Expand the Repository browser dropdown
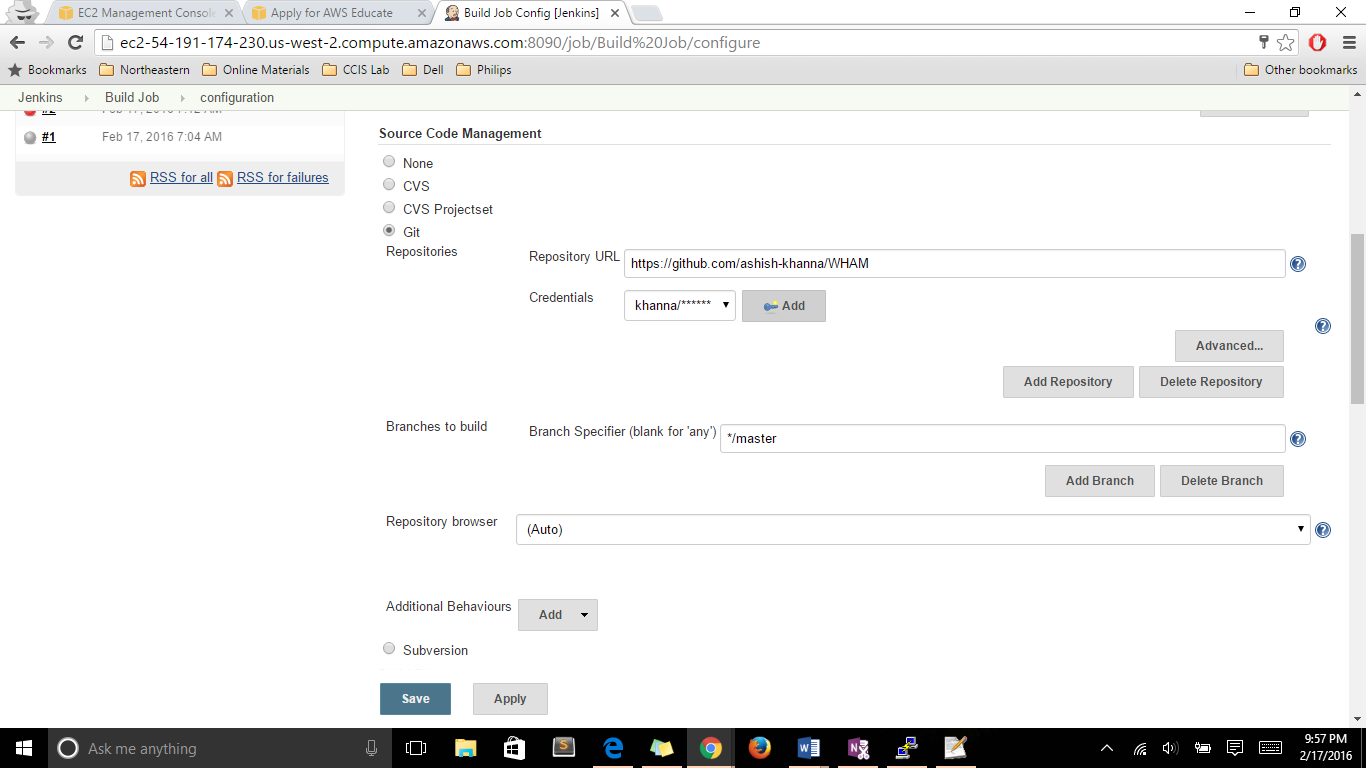Screen dimensions: 1366x768 [912, 530]
